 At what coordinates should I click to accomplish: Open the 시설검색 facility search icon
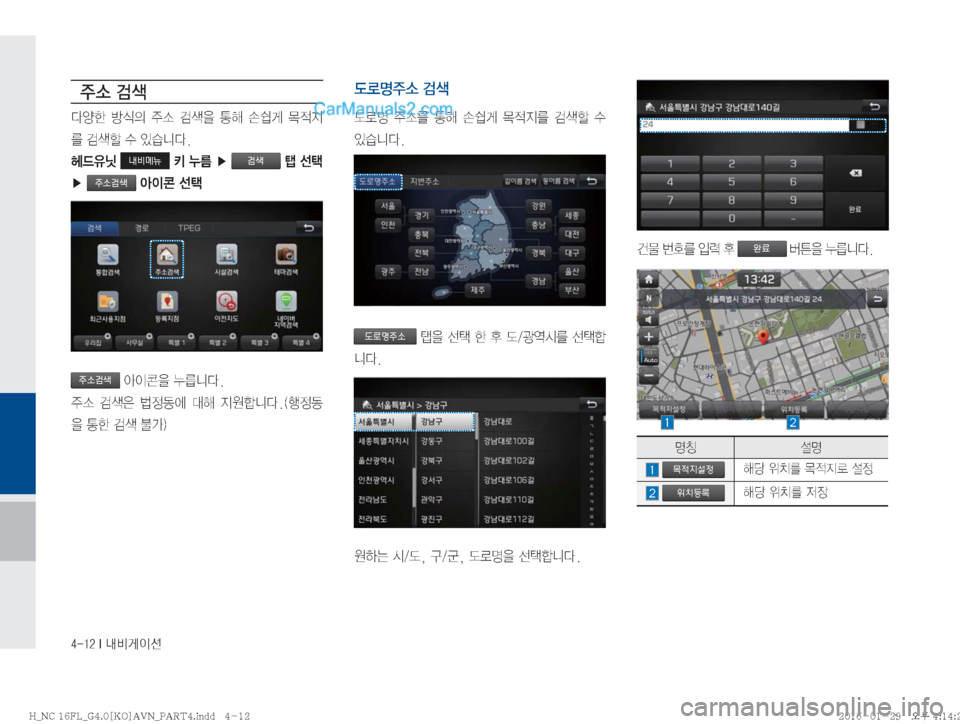click(x=226, y=259)
